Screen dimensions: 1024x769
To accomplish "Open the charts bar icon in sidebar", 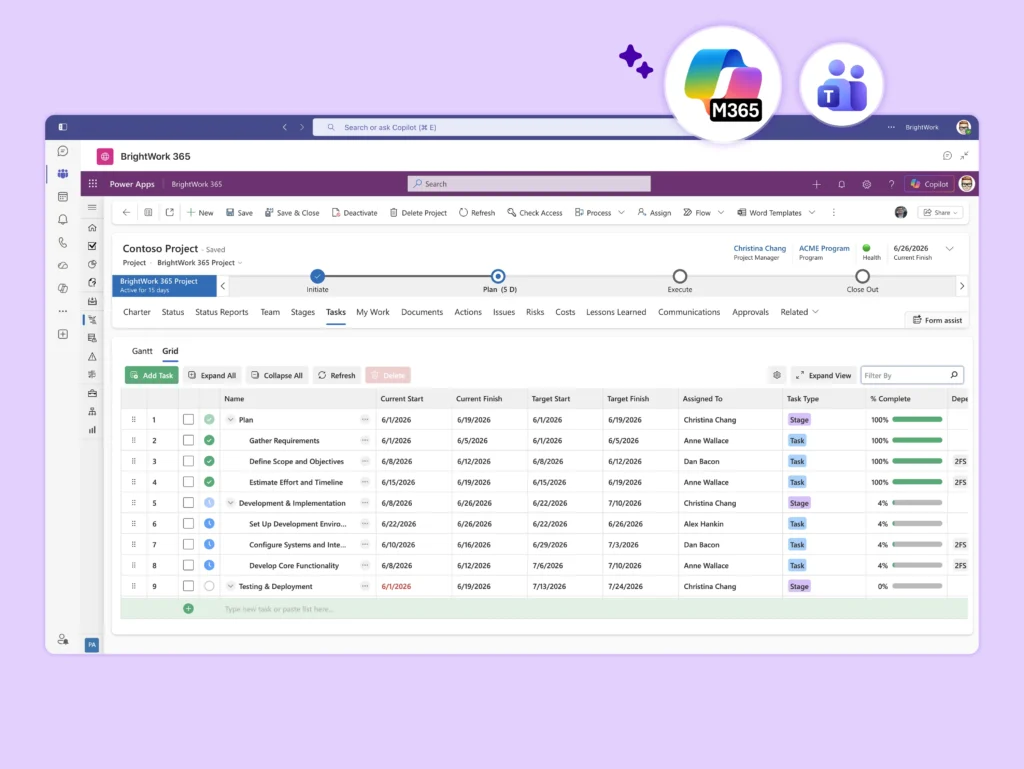I will (92, 430).
